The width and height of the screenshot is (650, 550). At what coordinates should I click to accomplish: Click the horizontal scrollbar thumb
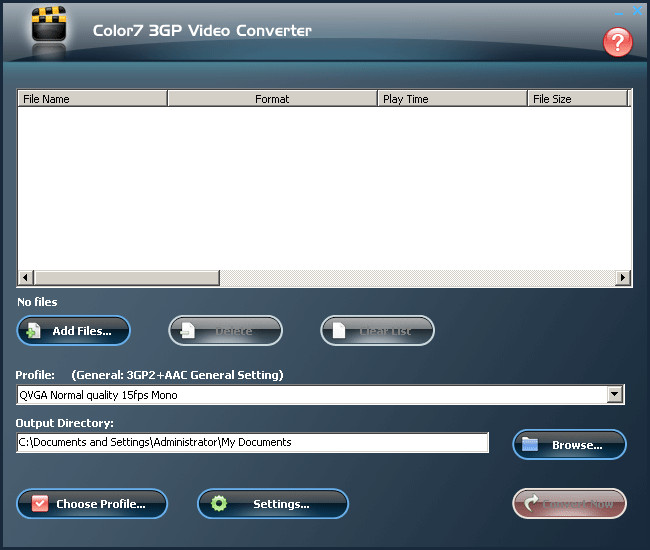point(127,277)
